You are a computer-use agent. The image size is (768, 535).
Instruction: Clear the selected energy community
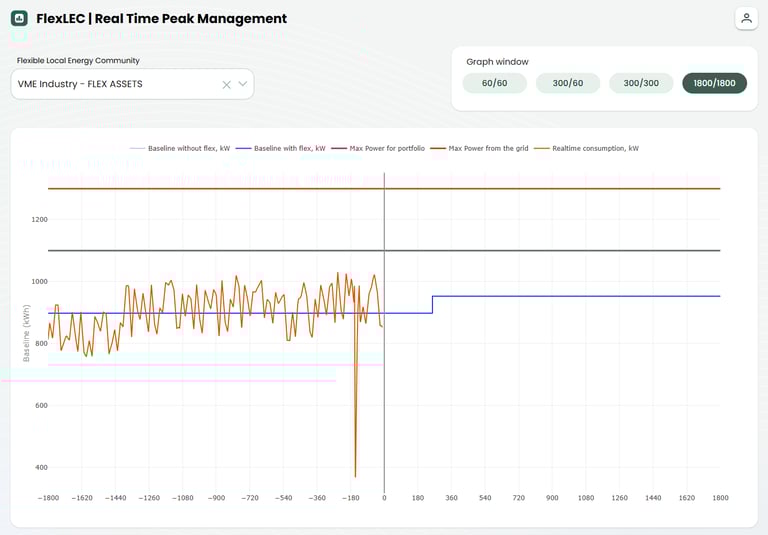pyautogui.click(x=226, y=85)
